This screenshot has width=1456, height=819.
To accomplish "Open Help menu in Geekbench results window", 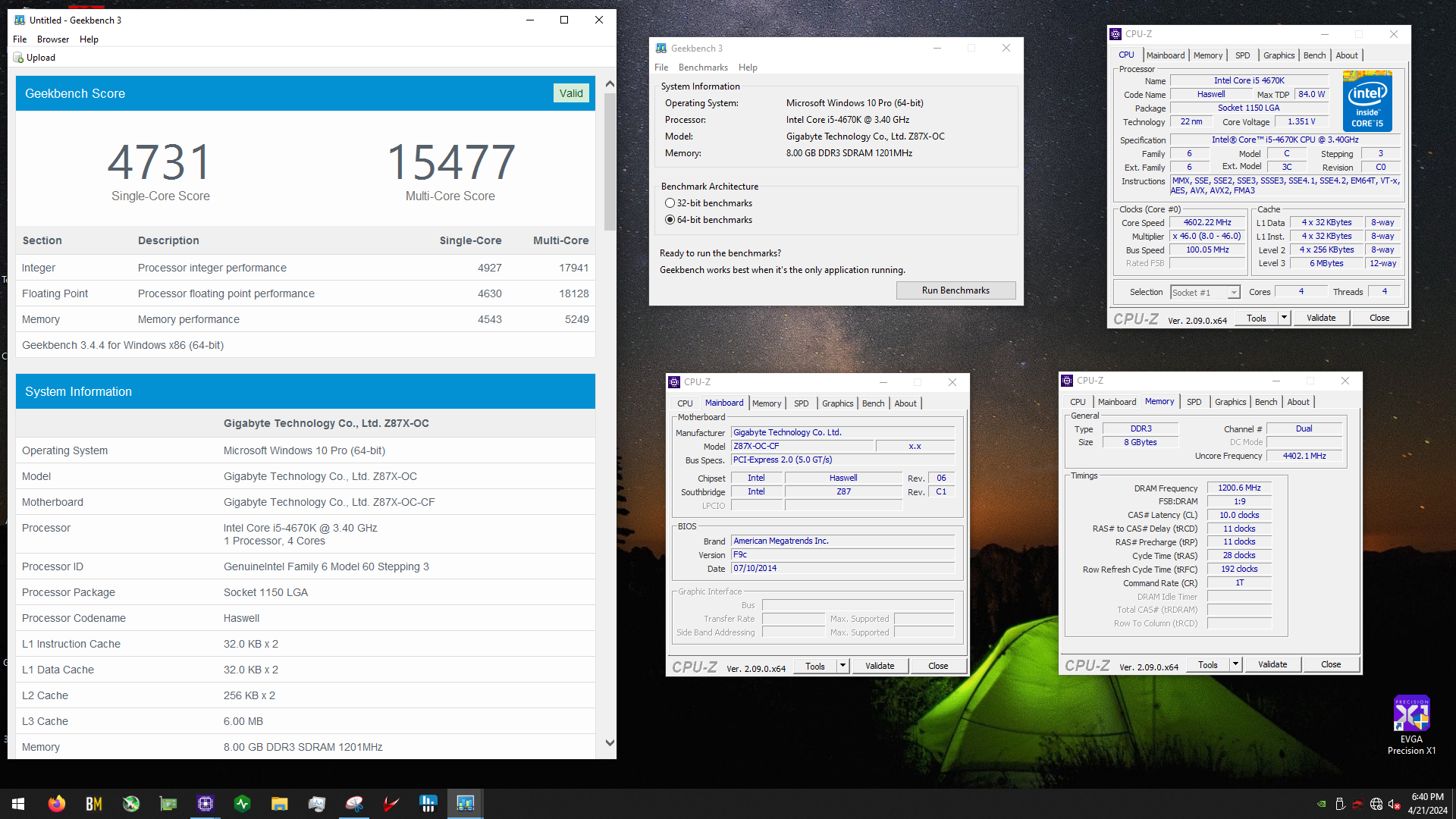I will pos(89,39).
